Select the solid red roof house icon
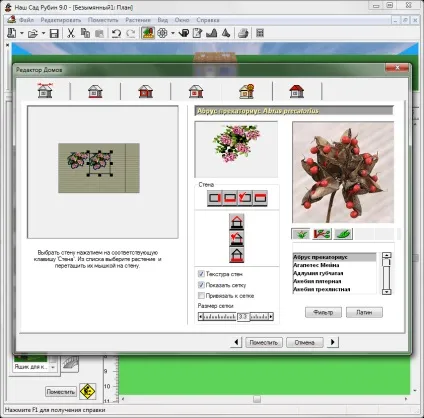Viewport: 424px width, 418px height. 297,91
